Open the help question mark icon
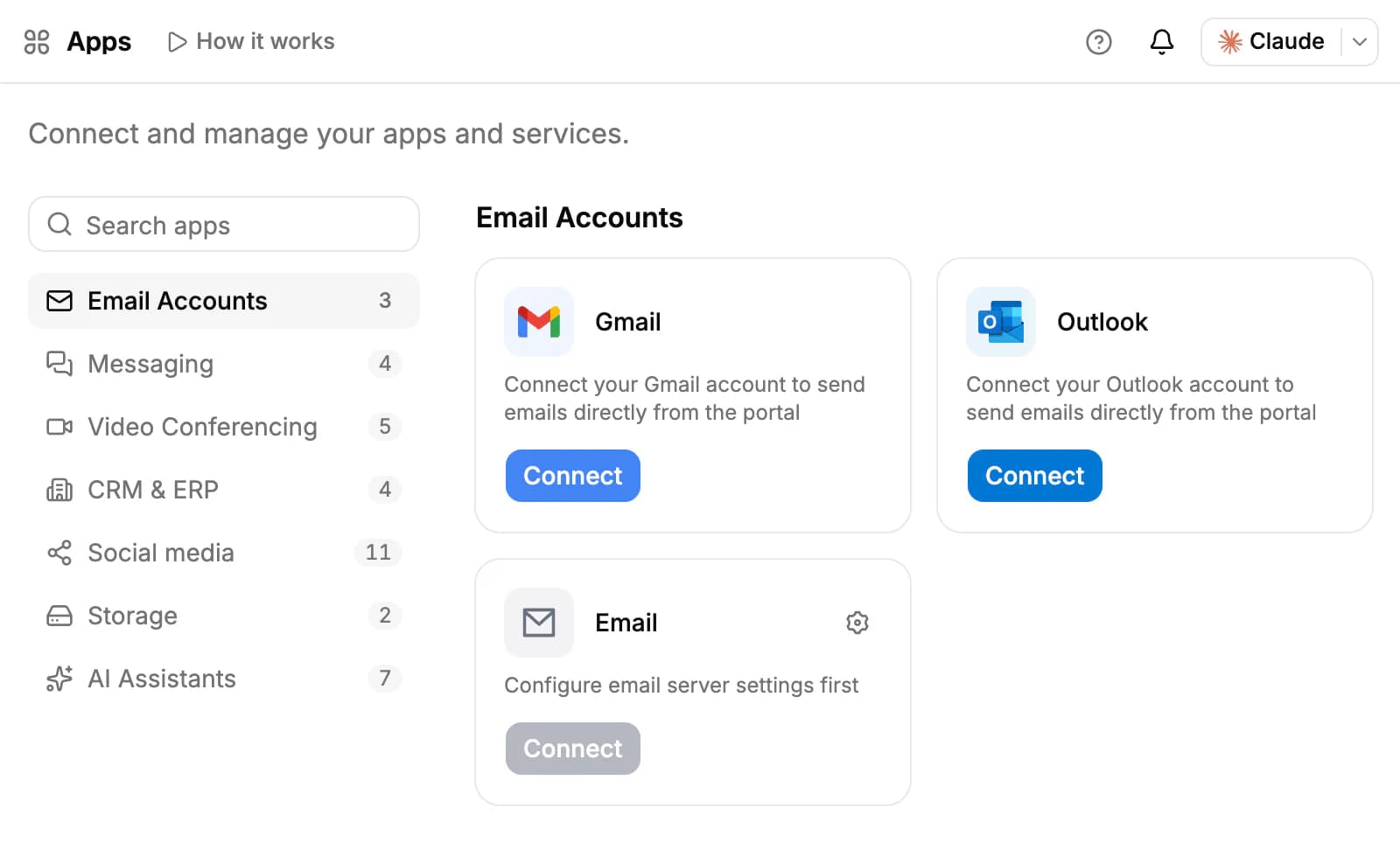This screenshot has height=850, width=1400. coord(1098,42)
